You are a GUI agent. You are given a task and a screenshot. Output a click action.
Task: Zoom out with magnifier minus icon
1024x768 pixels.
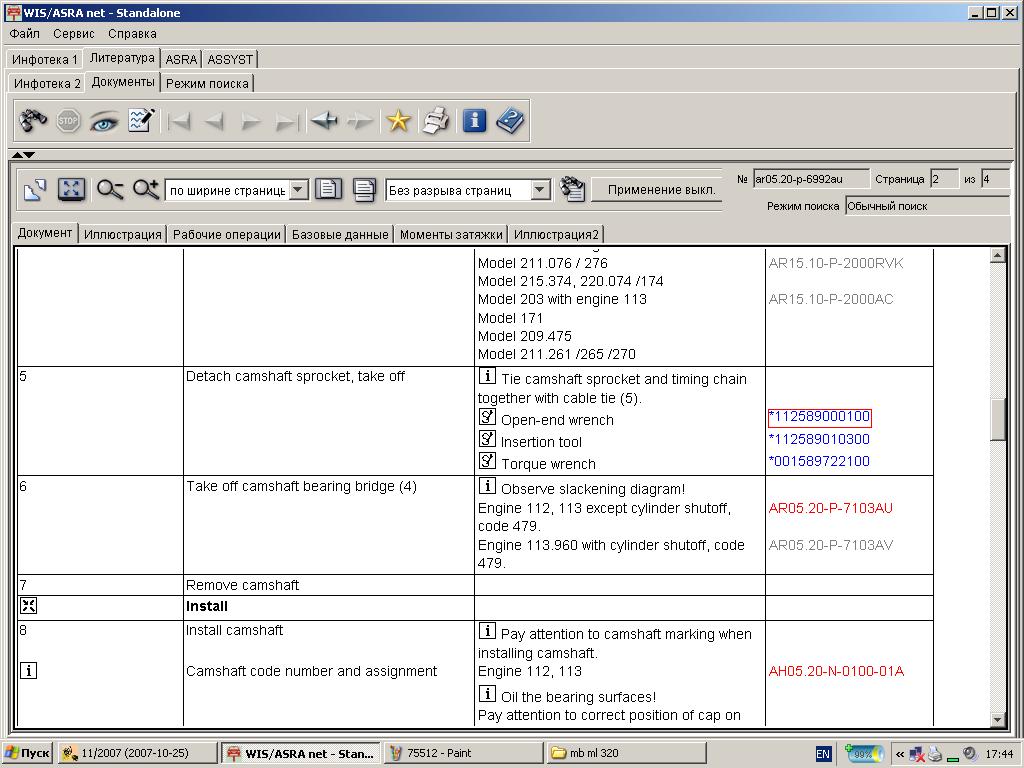tap(110, 189)
